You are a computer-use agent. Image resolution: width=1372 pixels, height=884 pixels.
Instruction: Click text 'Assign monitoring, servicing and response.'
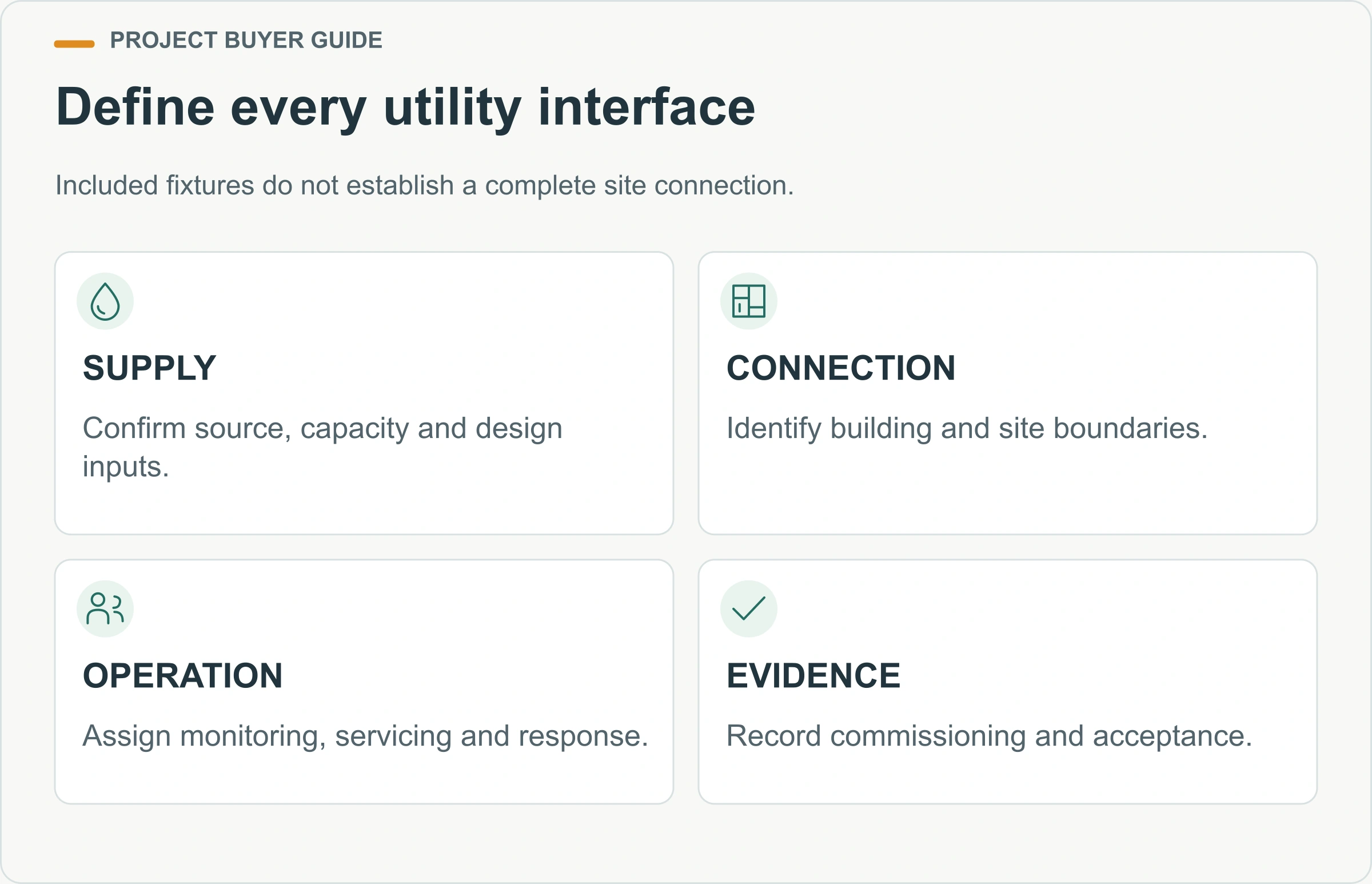tap(365, 736)
